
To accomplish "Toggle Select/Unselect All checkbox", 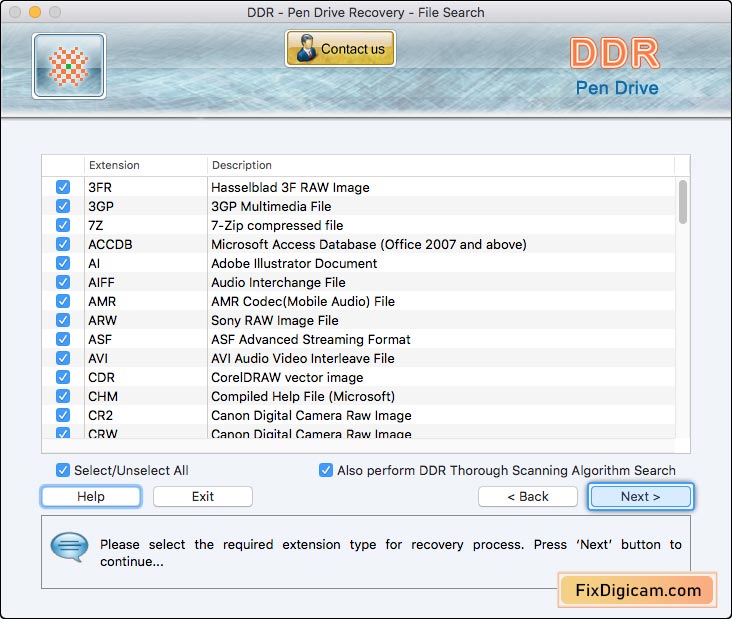I will coord(63,470).
